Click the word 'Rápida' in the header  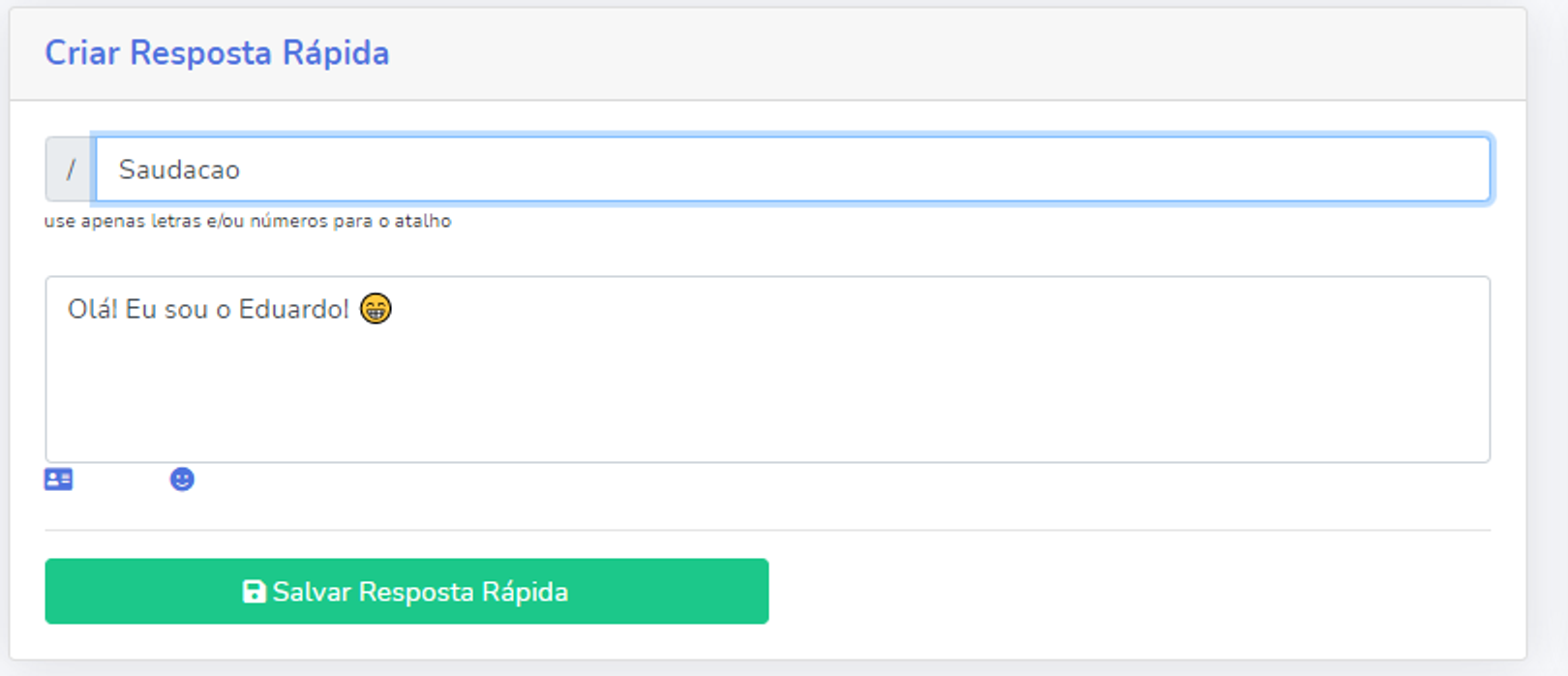click(336, 52)
